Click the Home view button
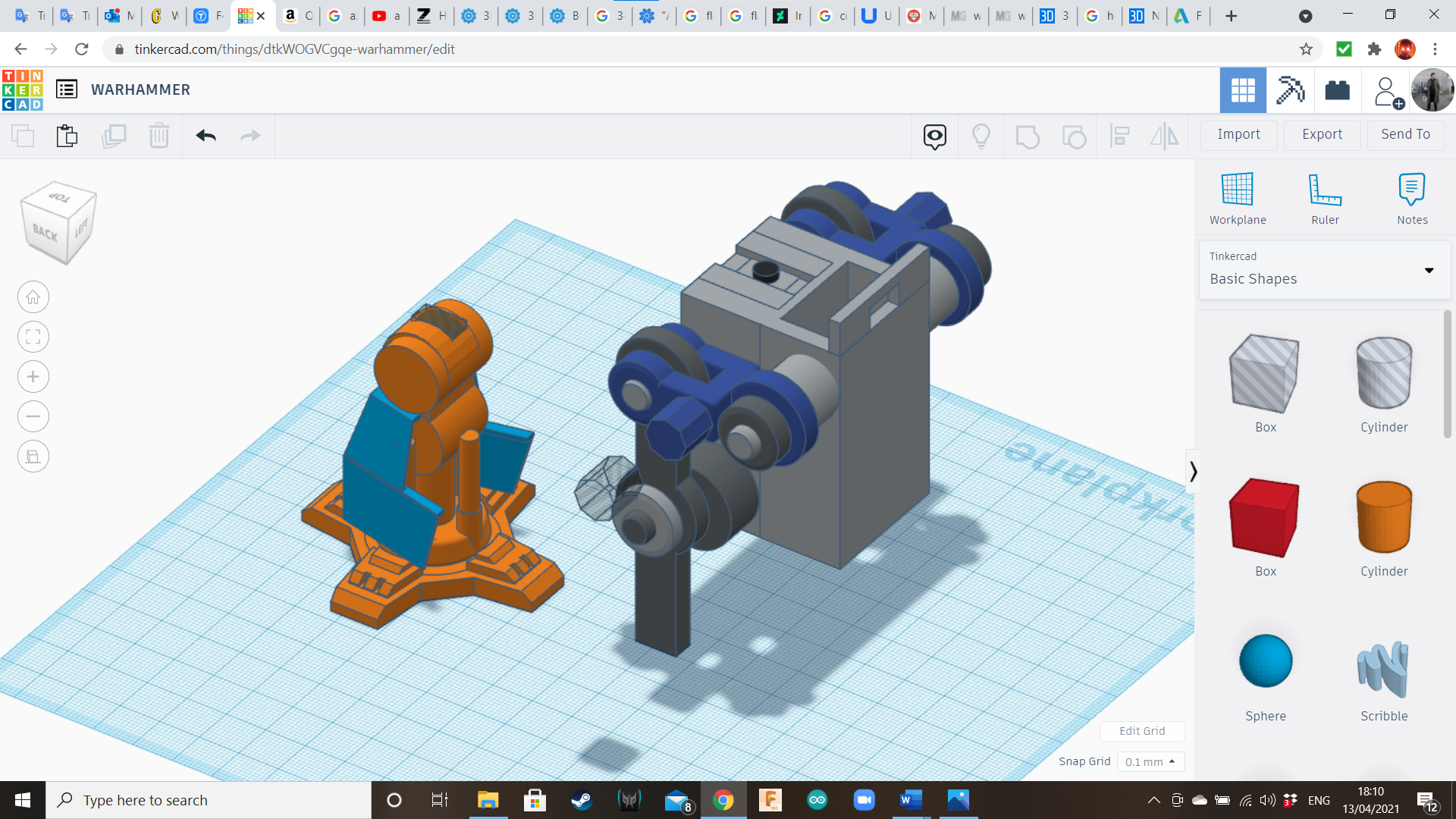Screen dimensions: 1456x819 [x=33, y=297]
